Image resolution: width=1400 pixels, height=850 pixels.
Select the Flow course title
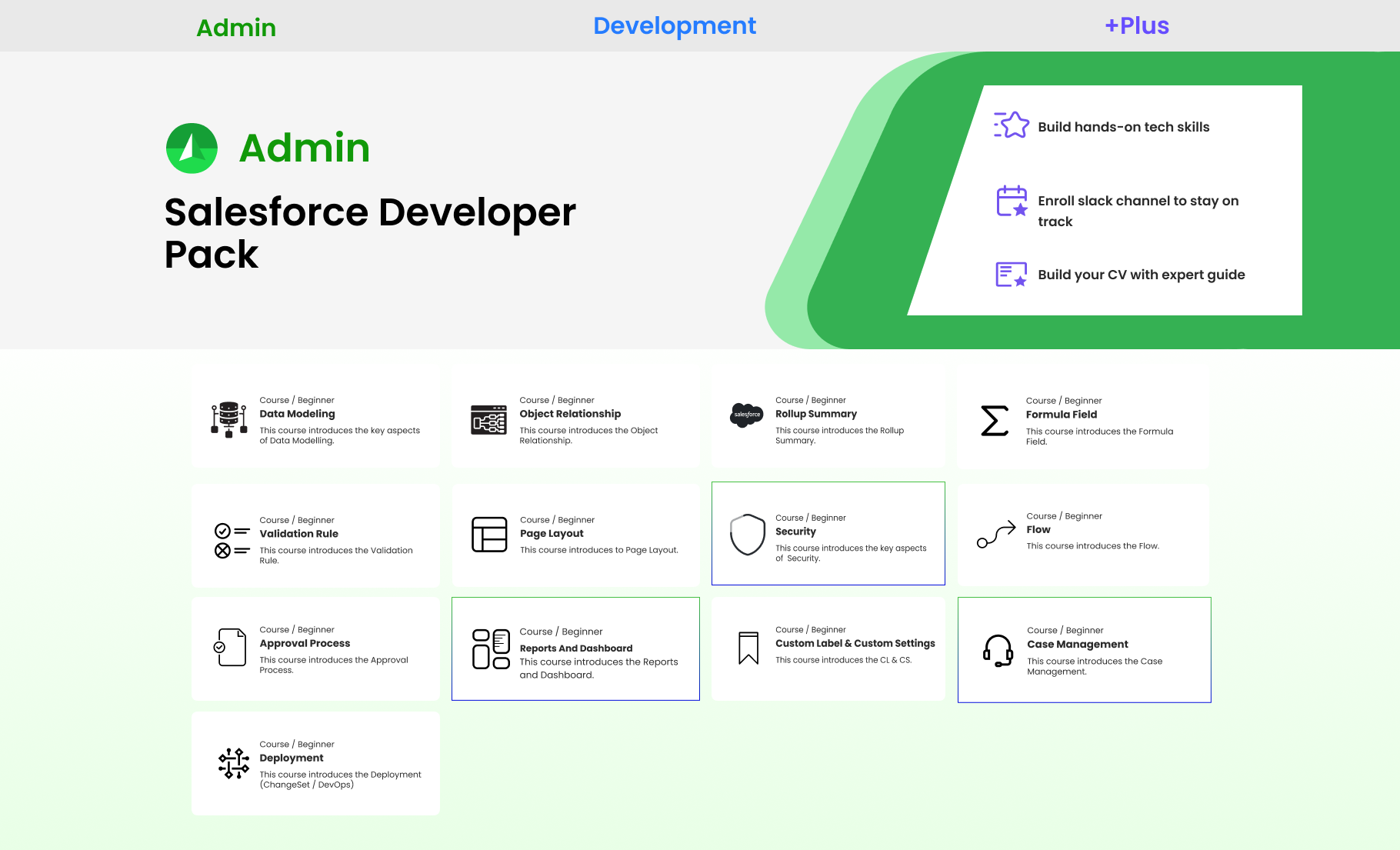pyautogui.click(x=1038, y=530)
